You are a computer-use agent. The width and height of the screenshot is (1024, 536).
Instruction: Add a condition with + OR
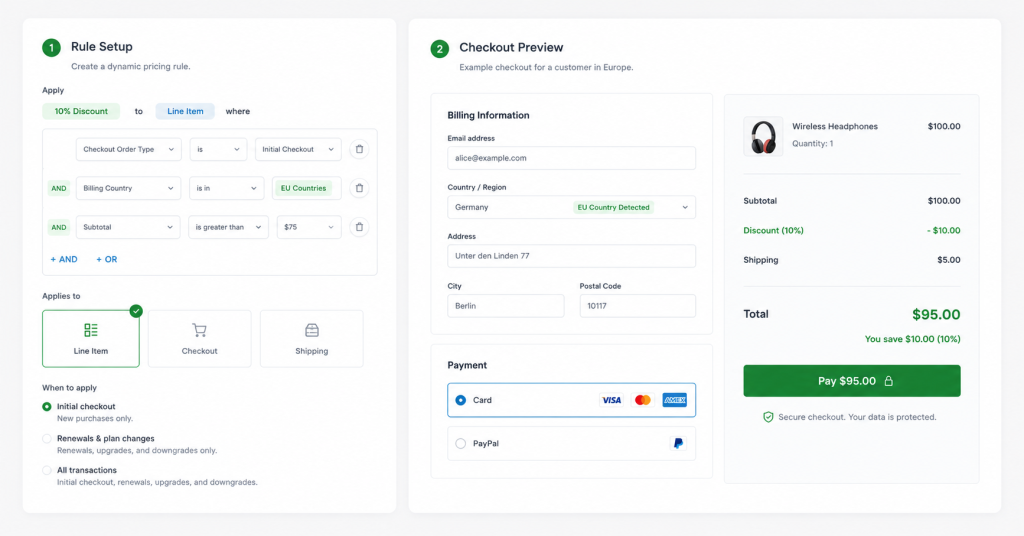pyautogui.click(x=106, y=259)
